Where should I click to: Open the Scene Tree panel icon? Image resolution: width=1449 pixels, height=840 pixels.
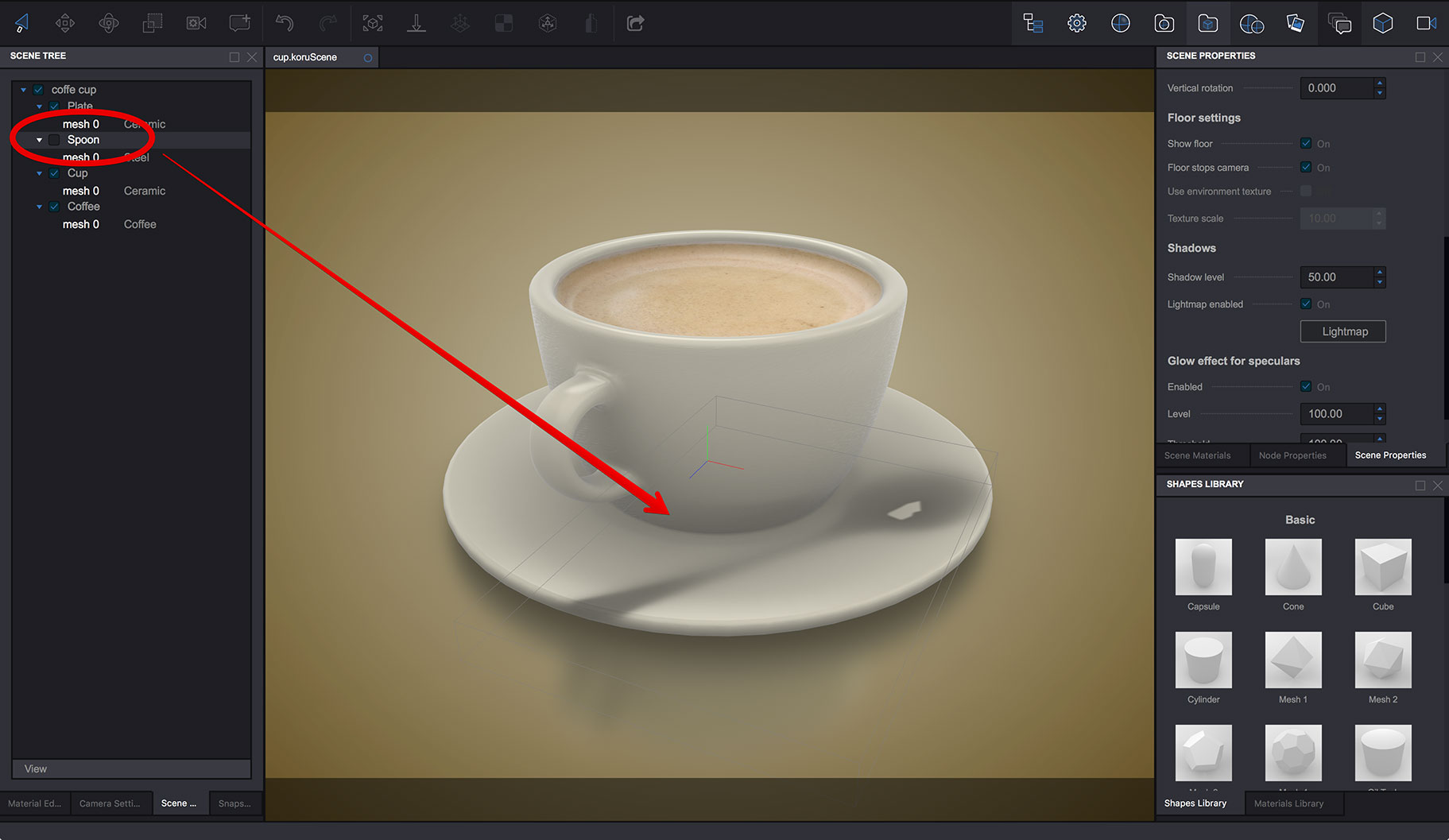[x=1033, y=23]
